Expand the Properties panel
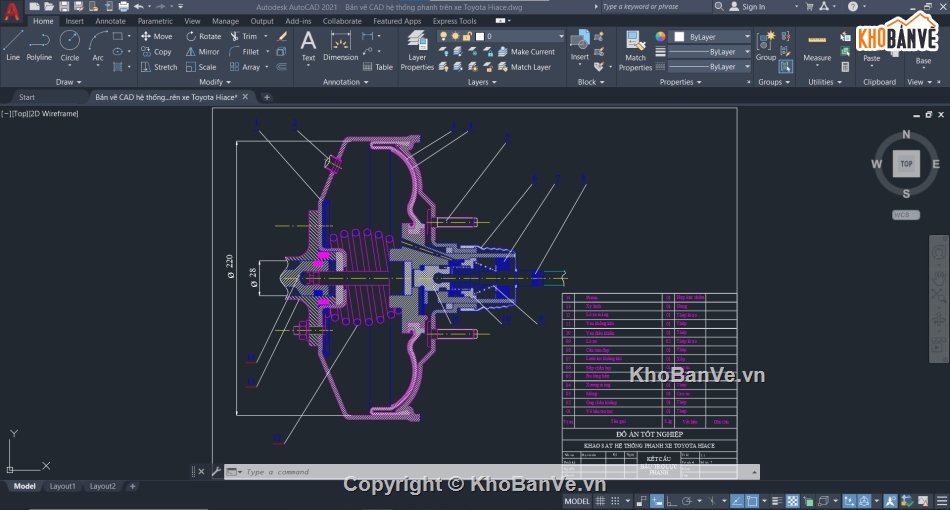This screenshot has width=950, height=510. point(680,82)
